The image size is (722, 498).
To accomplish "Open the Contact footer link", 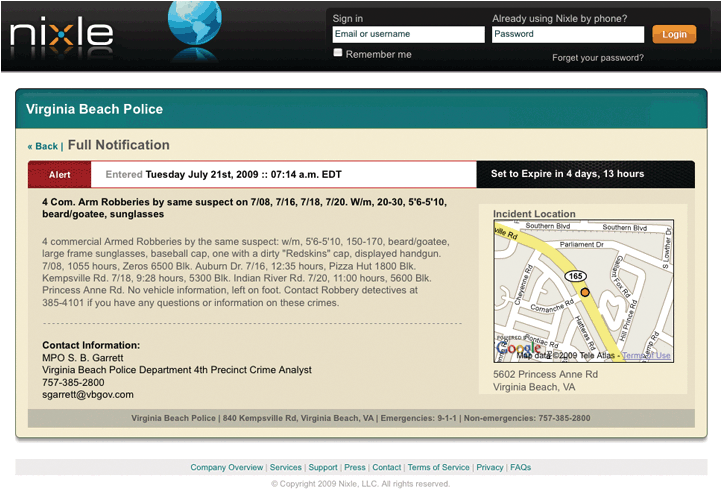I will 386,467.
